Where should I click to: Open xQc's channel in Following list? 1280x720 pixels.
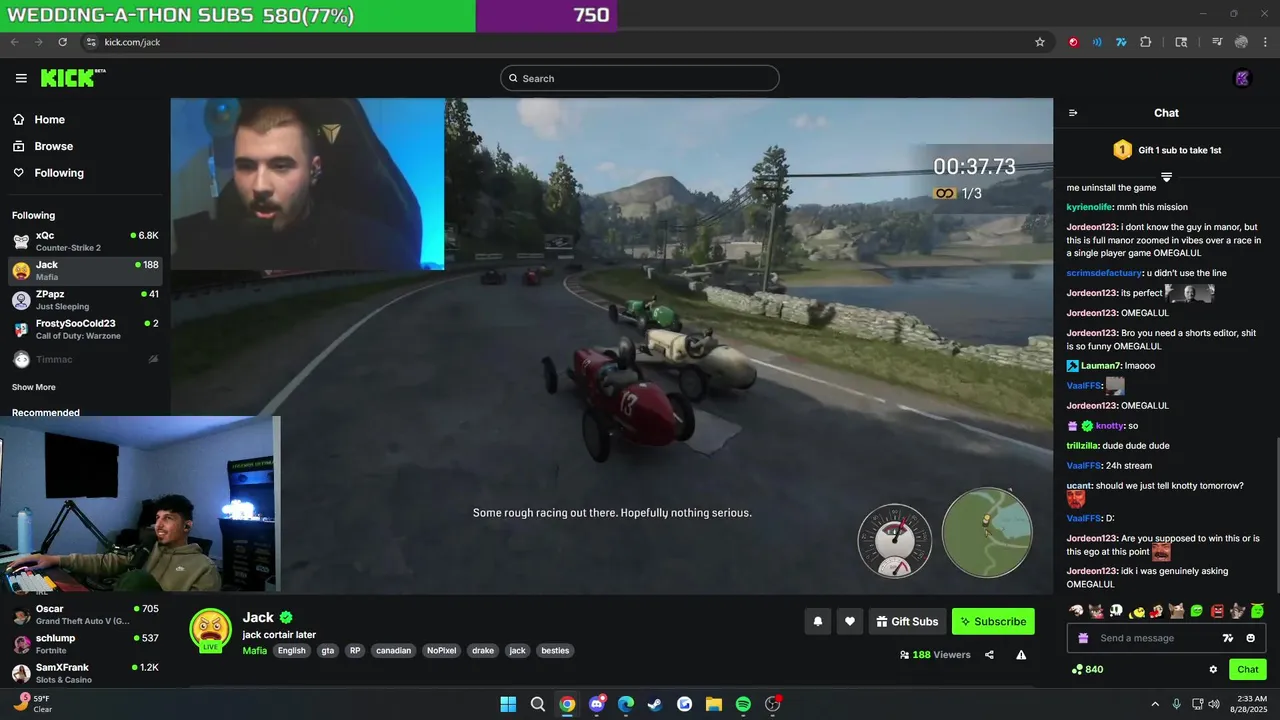pyautogui.click(x=85, y=241)
